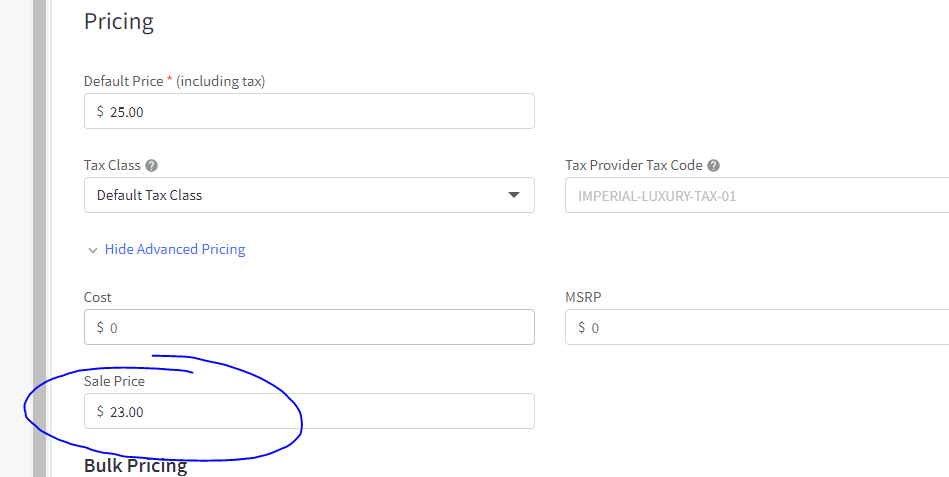Click the gray vertical bar on left
Screen dimensions: 949x477
coord(39,238)
